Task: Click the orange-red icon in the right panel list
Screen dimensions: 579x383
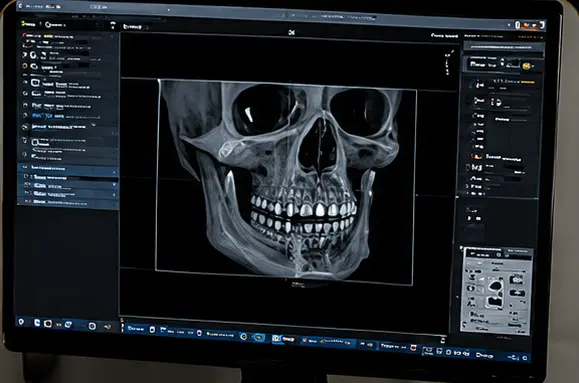Action: pyautogui.click(x=477, y=156)
